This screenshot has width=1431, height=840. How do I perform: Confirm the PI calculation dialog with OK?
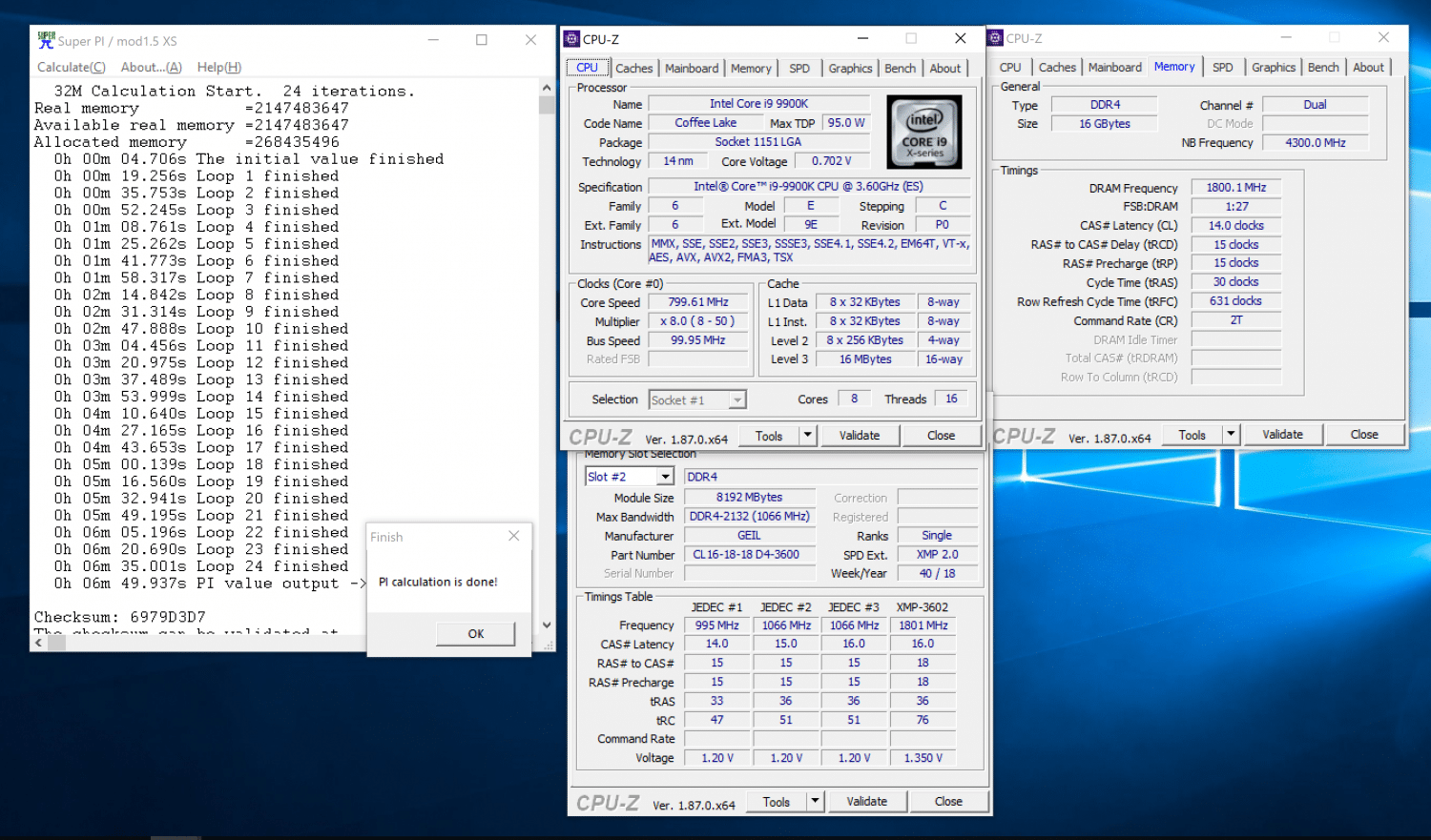click(x=476, y=634)
